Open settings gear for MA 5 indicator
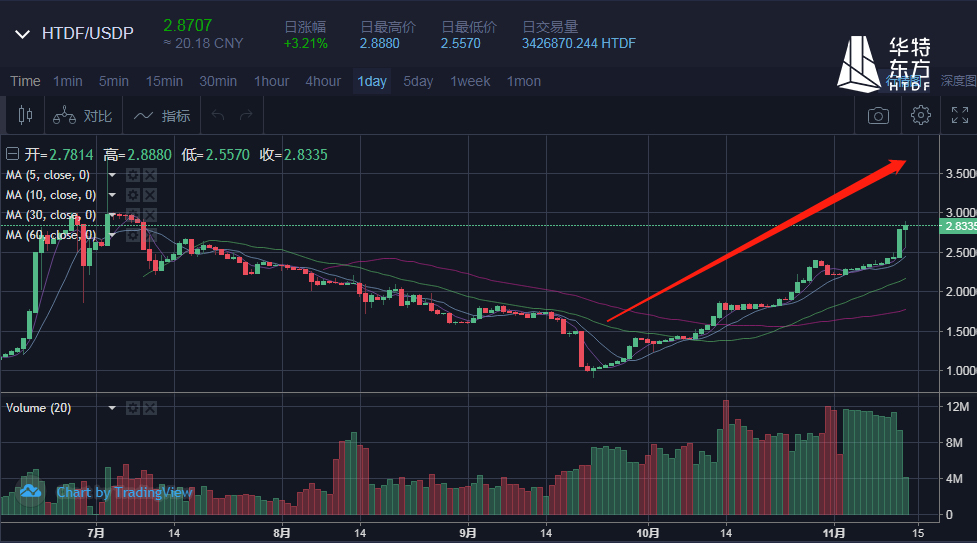This screenshot has height=543, width=977. click(x=132, y=175)
